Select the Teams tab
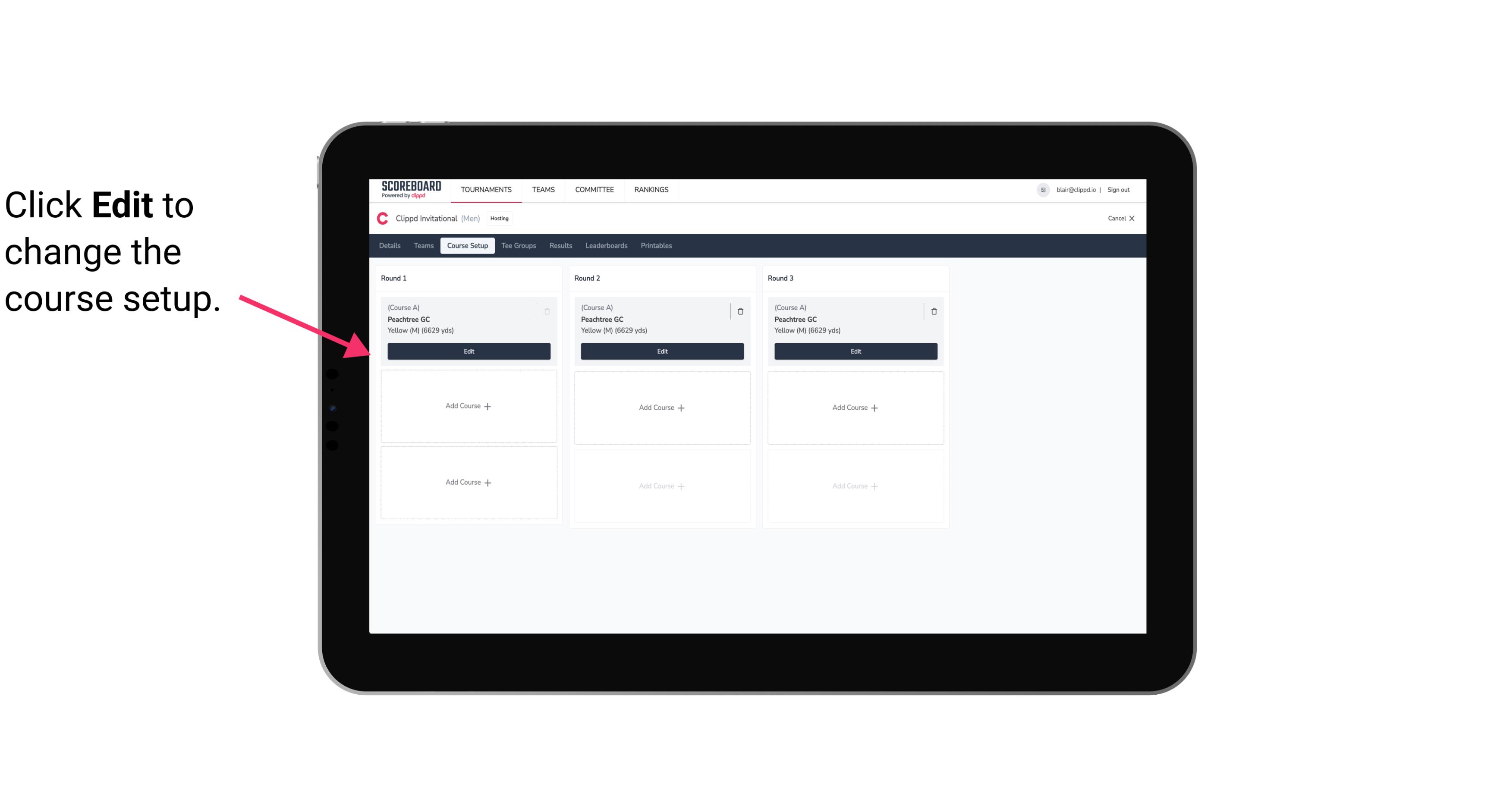This screenshot has height=812, width=1510. (423, 245)
